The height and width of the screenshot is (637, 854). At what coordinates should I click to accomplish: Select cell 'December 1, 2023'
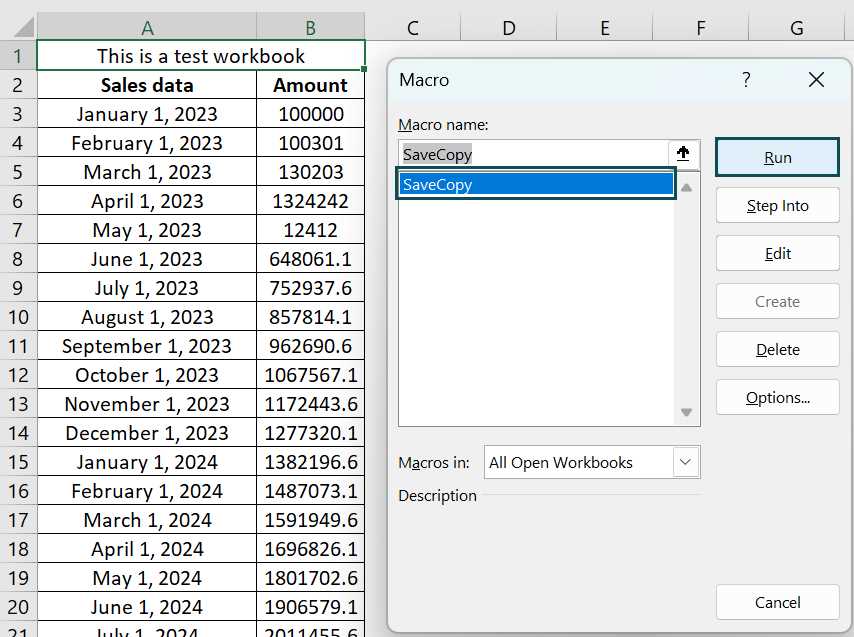147,433
